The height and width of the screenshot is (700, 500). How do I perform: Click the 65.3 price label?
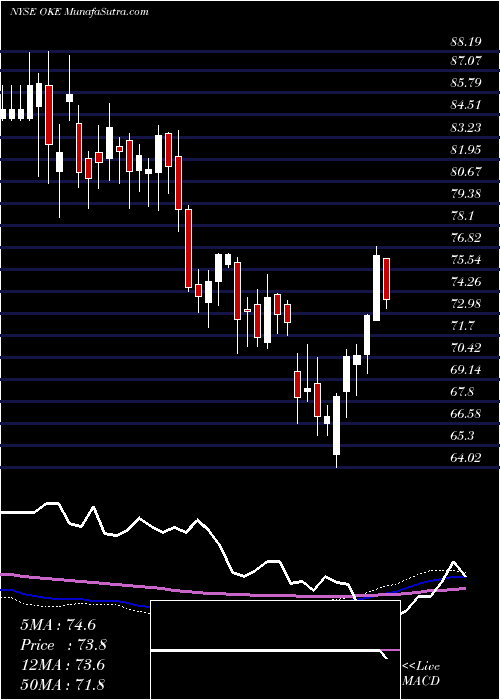[x=463, y=435]
